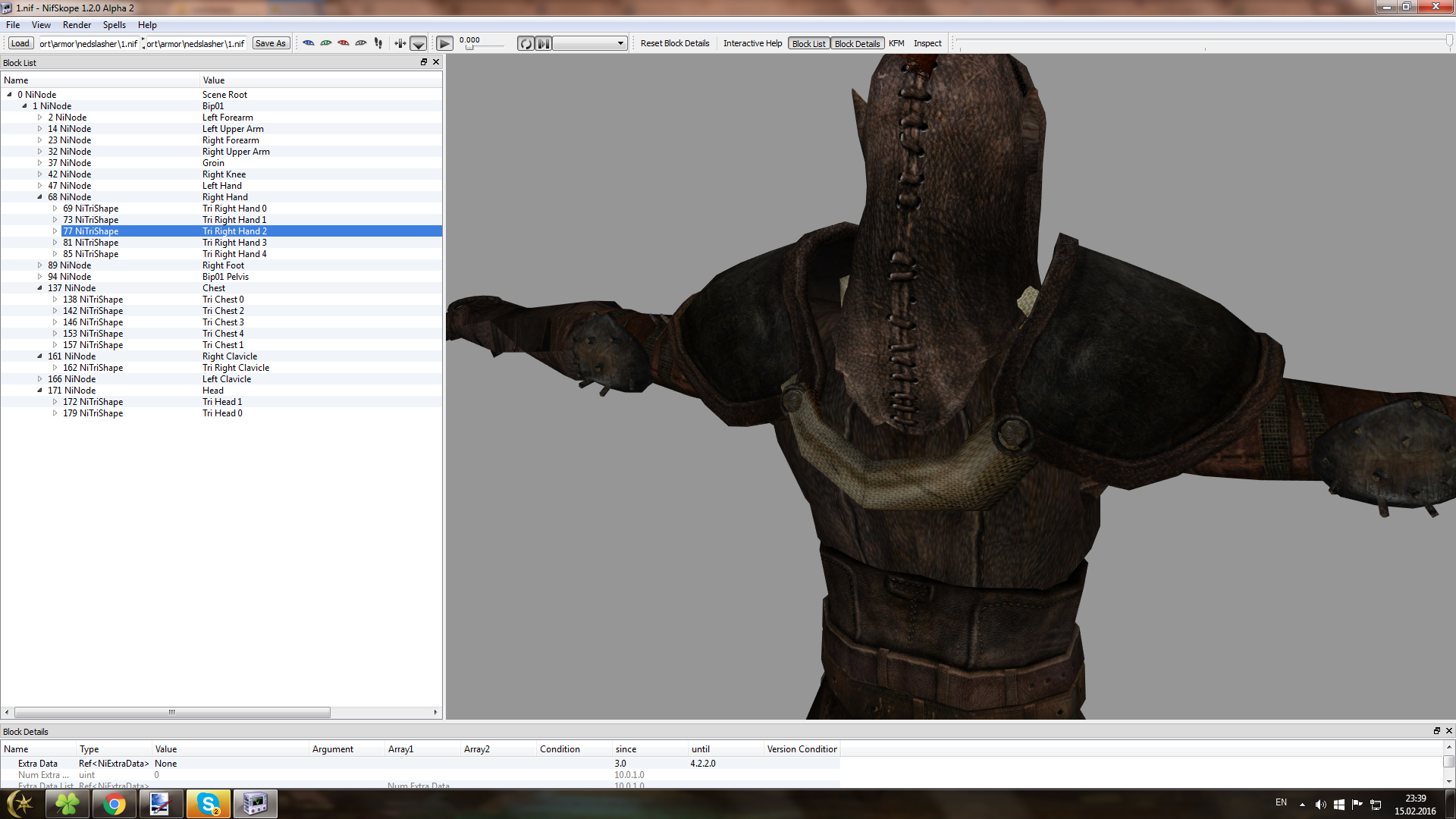The width and height of the screenshot is (1456, 819).
Task: Click the Save As button
Action: (x=271, y=43)
